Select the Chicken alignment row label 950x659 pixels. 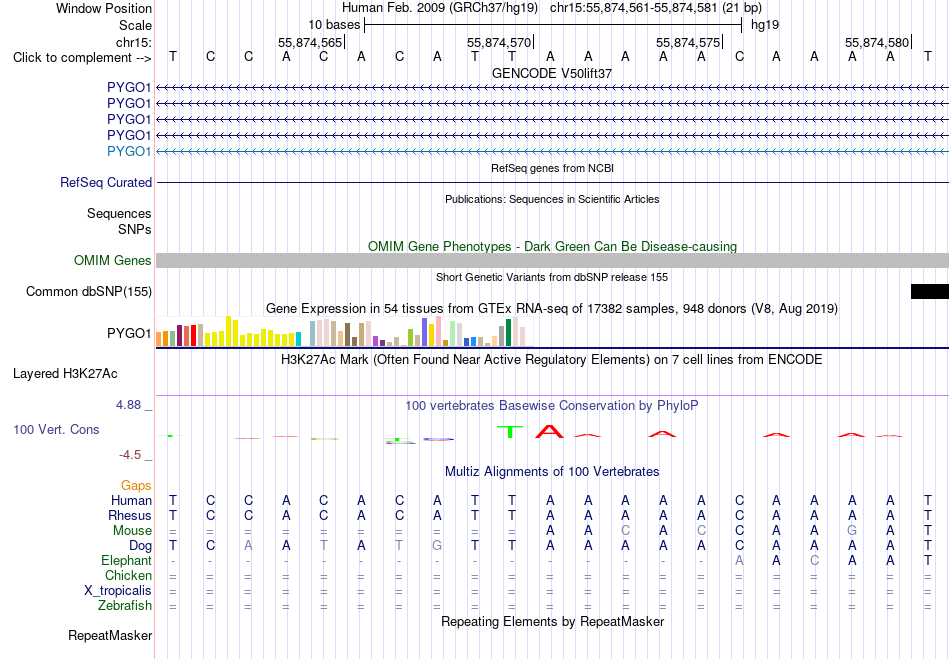pos(128,575)
